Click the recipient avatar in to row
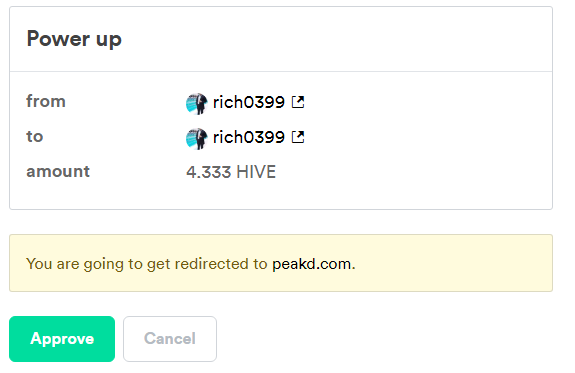 (197, 139)
